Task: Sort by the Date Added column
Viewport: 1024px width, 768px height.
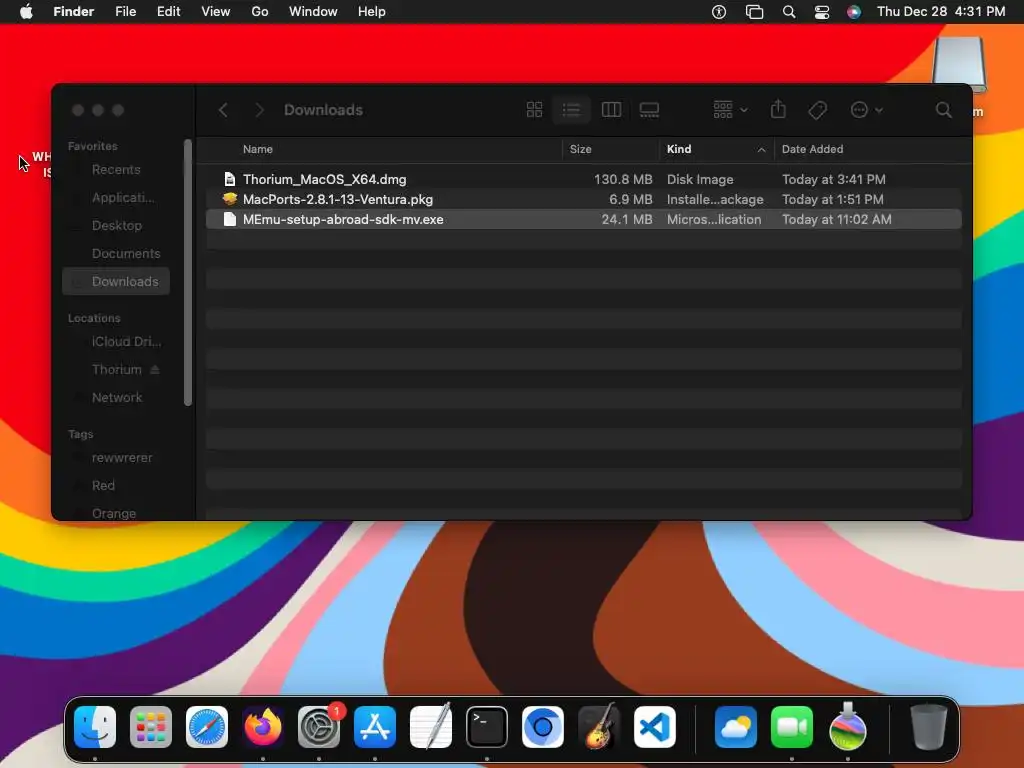Action: [812, 149]
